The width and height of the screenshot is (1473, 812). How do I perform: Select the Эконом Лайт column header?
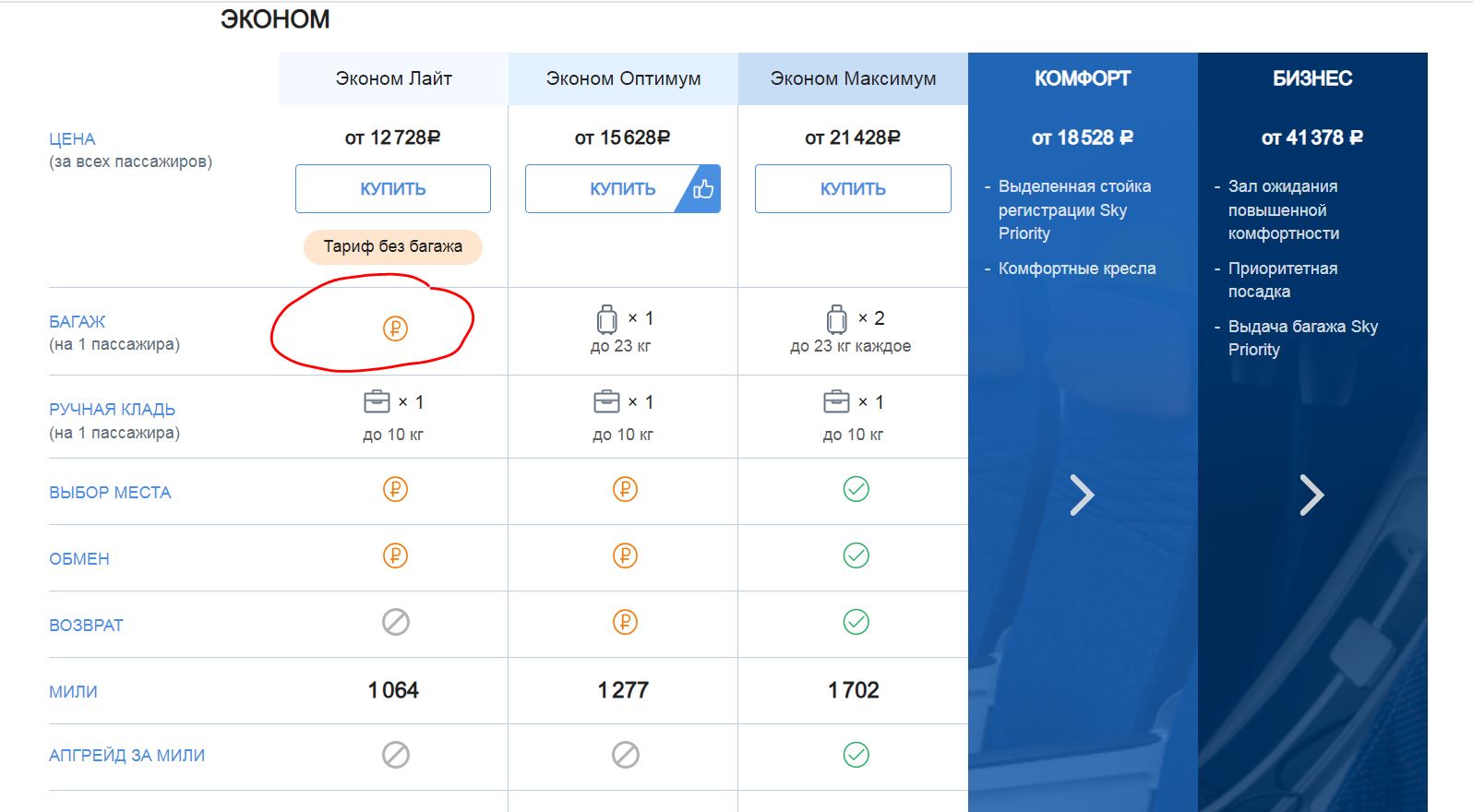tap(393, 78)
